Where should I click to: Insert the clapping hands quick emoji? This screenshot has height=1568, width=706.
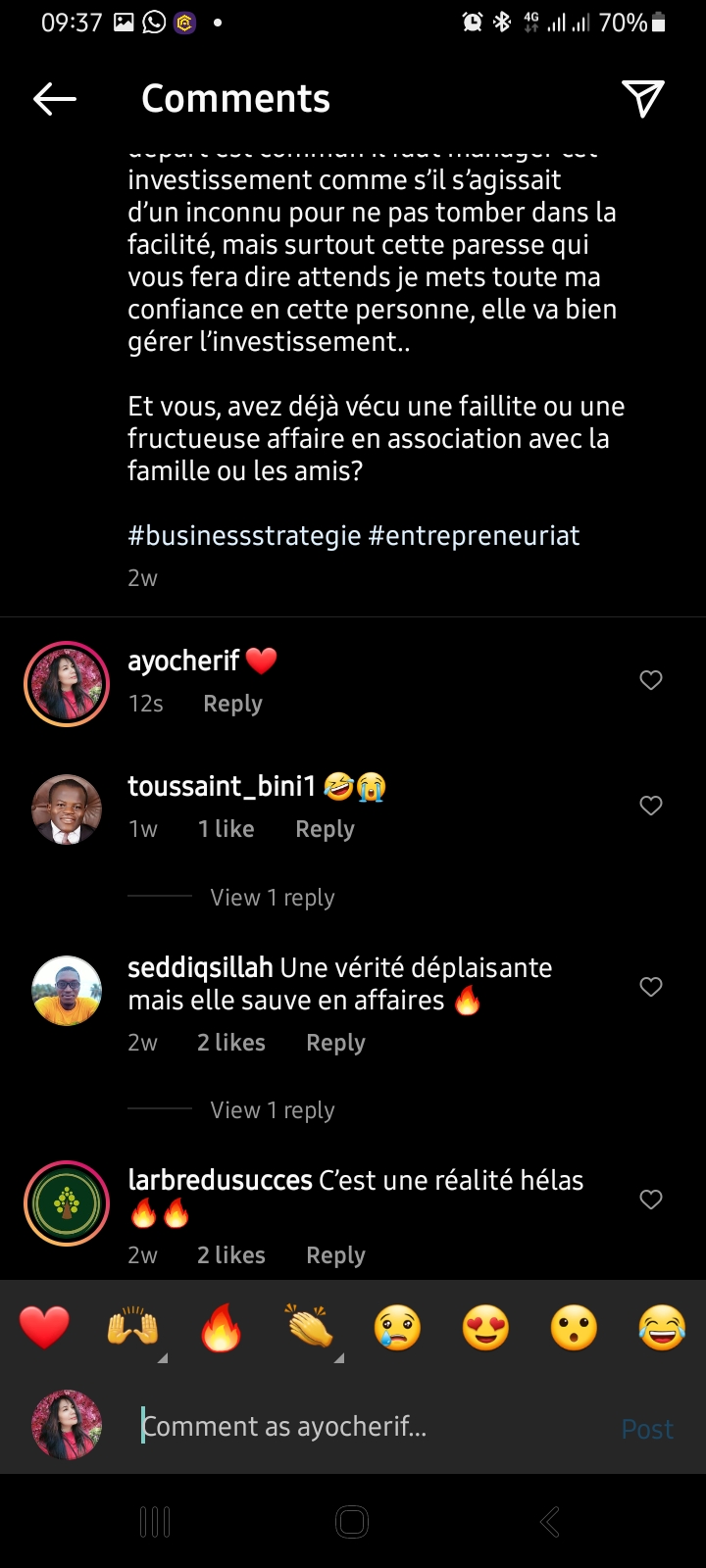tap(309, 1327)
